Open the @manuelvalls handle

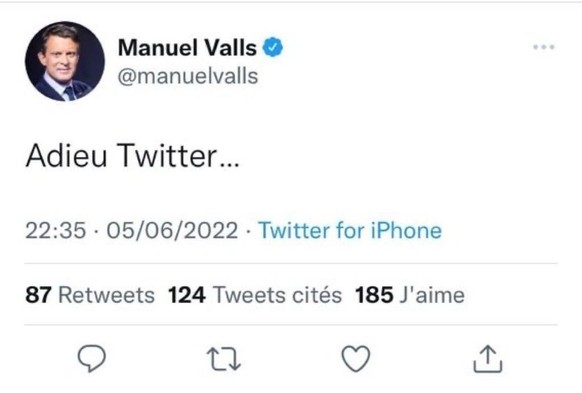click(x=188, y=76)
